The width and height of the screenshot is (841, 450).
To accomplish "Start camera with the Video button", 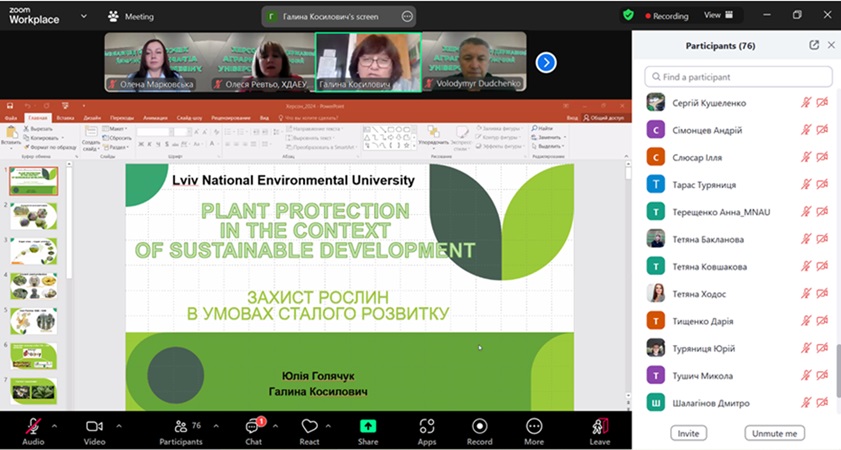I will point(94,431).
